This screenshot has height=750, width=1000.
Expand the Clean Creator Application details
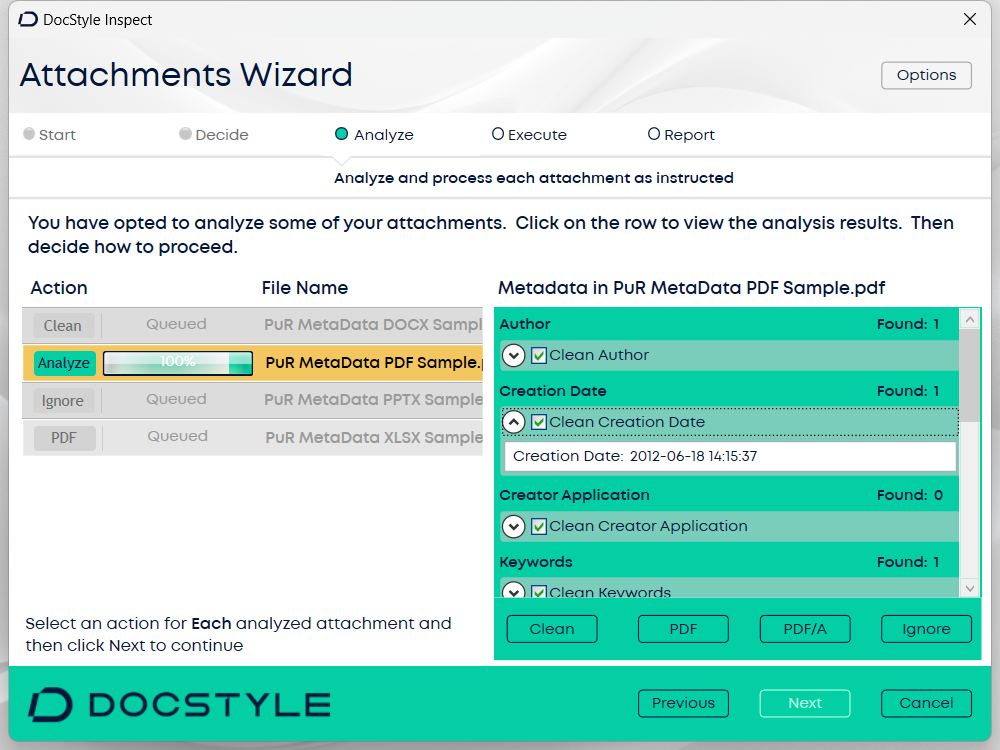513,526
